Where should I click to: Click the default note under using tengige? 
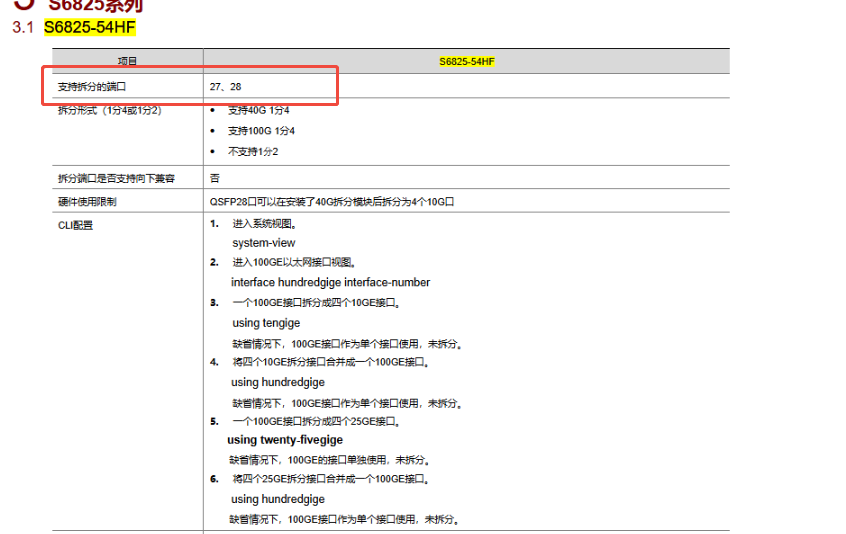(x=347, y=344)
